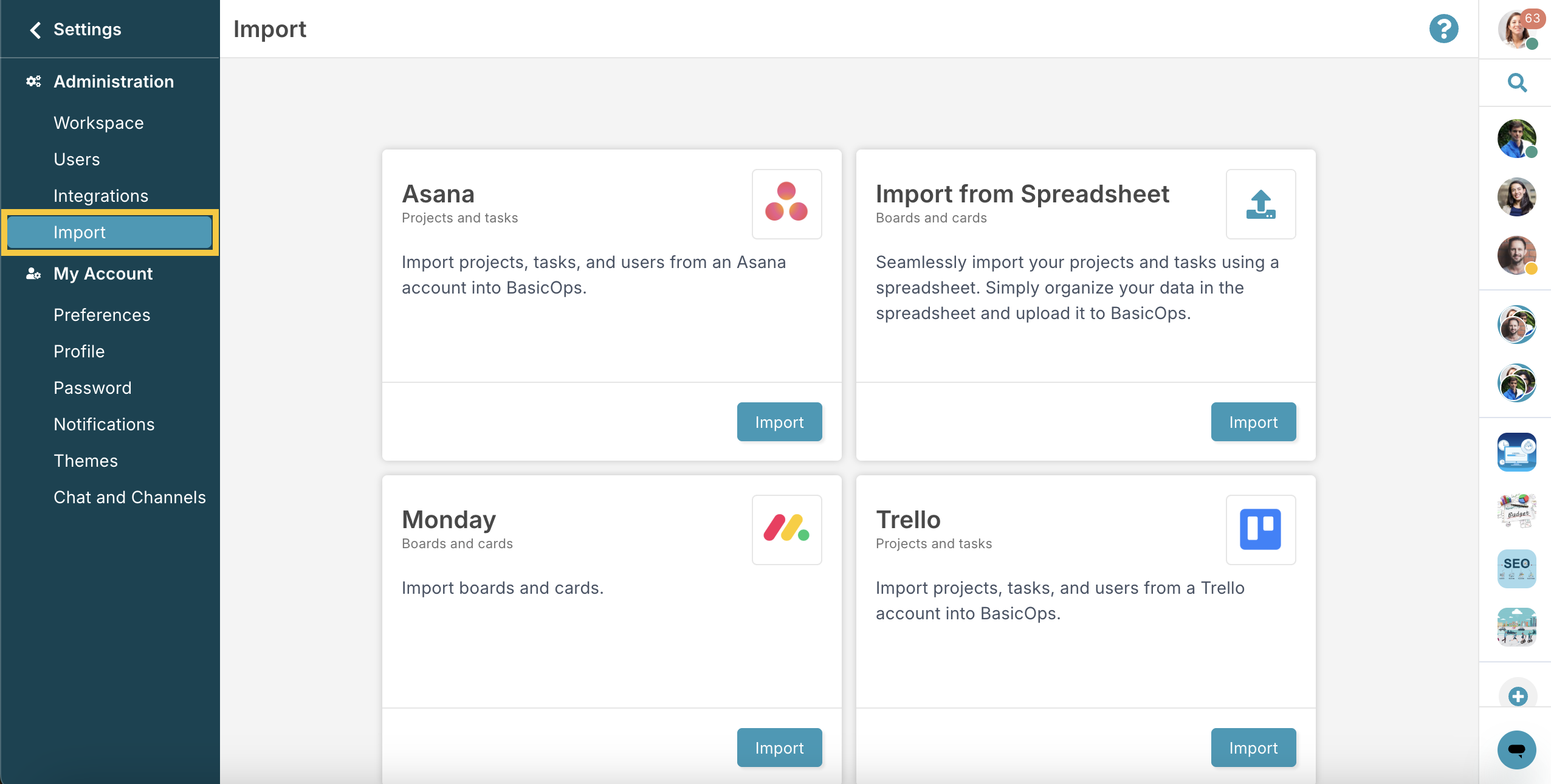Click the plus add icon in right rail
Viewport: 1551px width, 784px height.
click(x=1518, y=696)
